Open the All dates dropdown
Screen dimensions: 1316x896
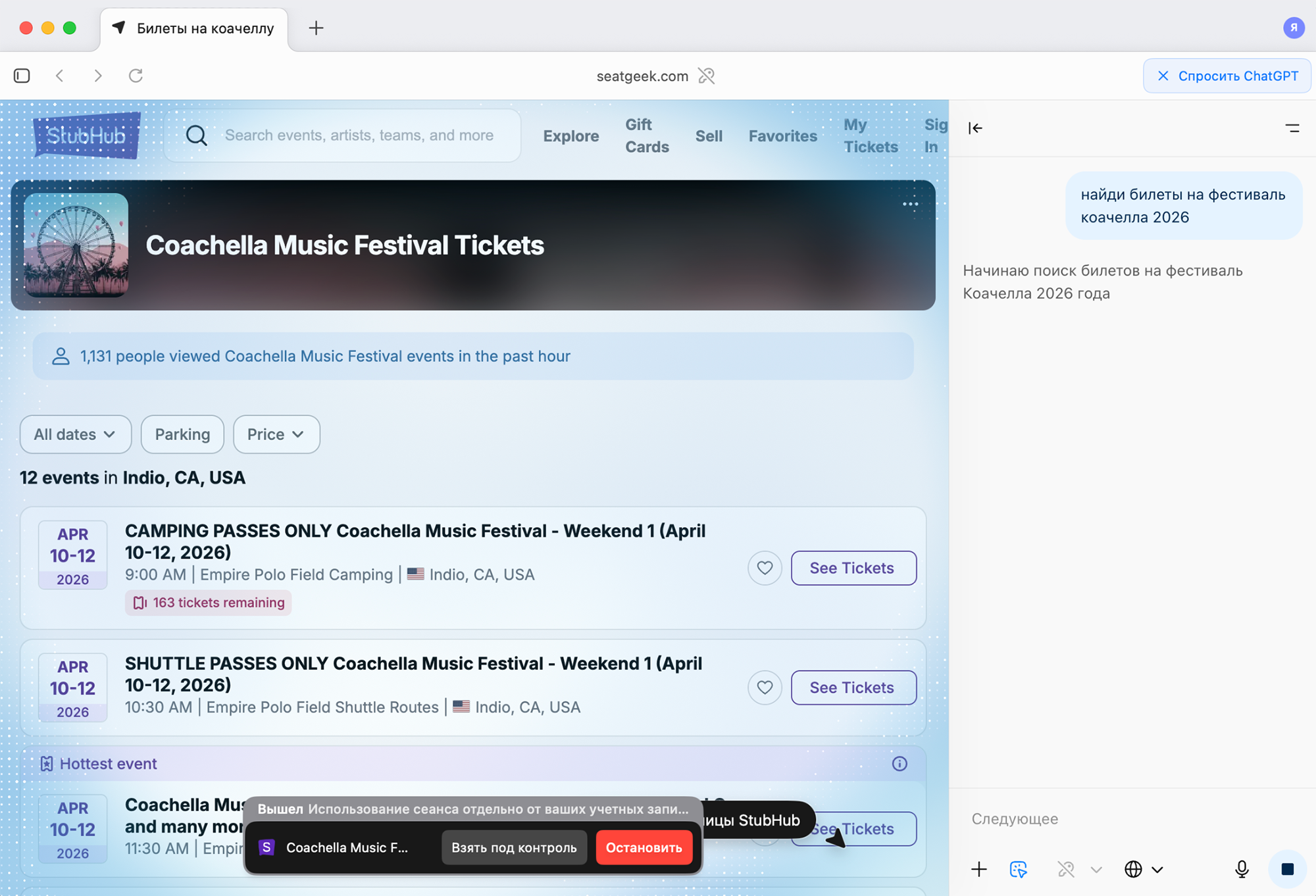click(75, 434)
